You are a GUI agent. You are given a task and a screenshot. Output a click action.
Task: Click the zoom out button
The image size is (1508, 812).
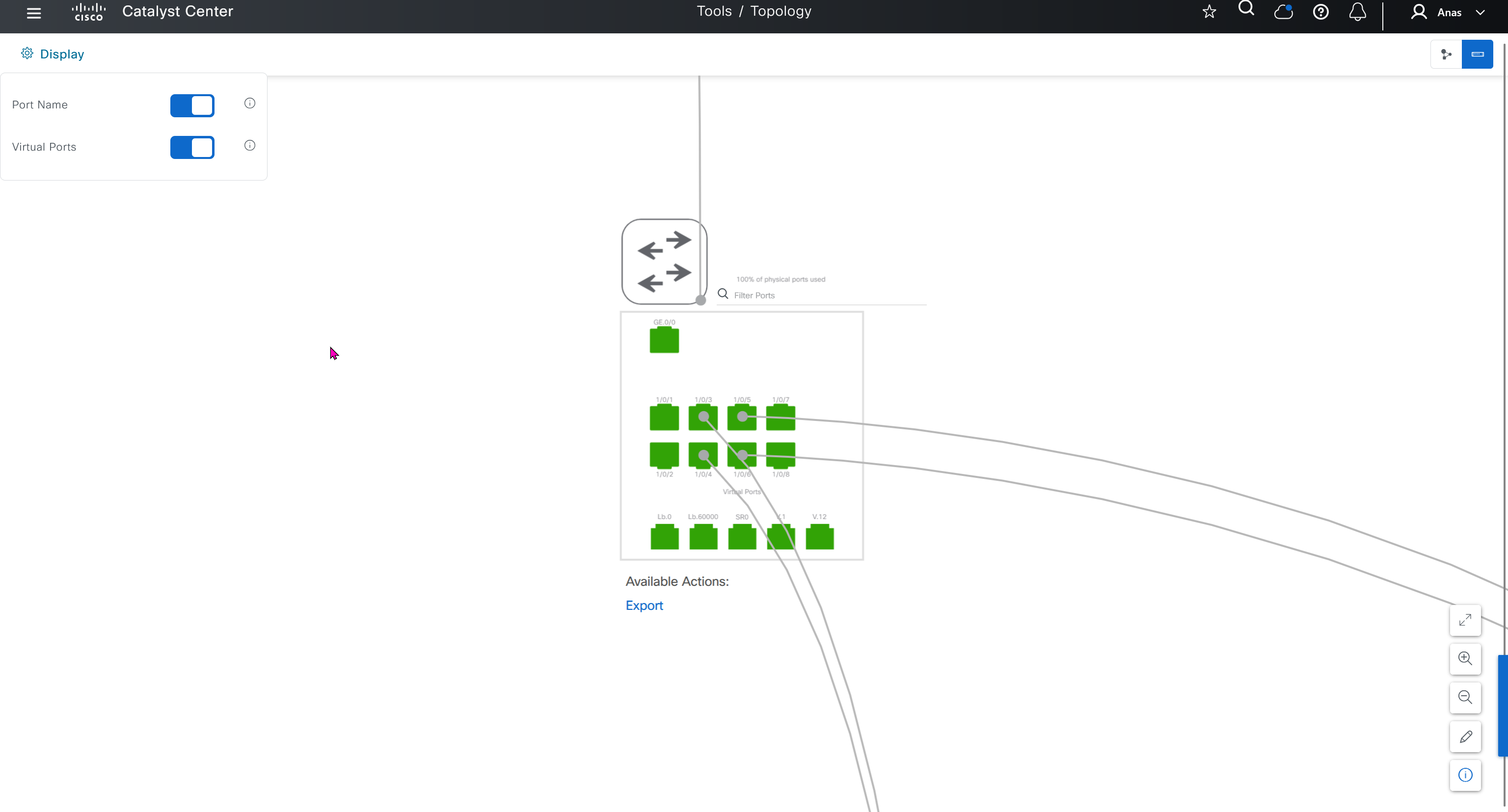click(1465, 697)
